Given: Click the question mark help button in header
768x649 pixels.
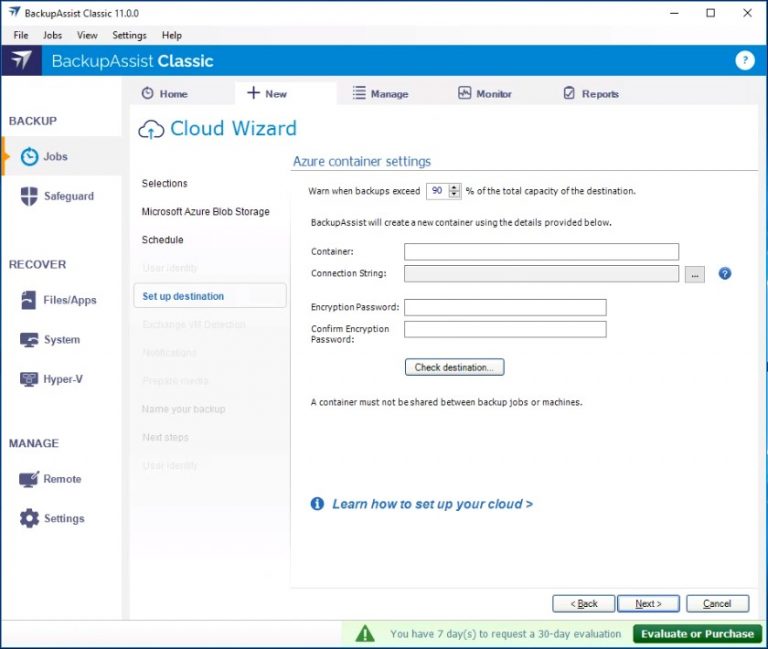Looking at the screenshot, I should tap(744, 60).
